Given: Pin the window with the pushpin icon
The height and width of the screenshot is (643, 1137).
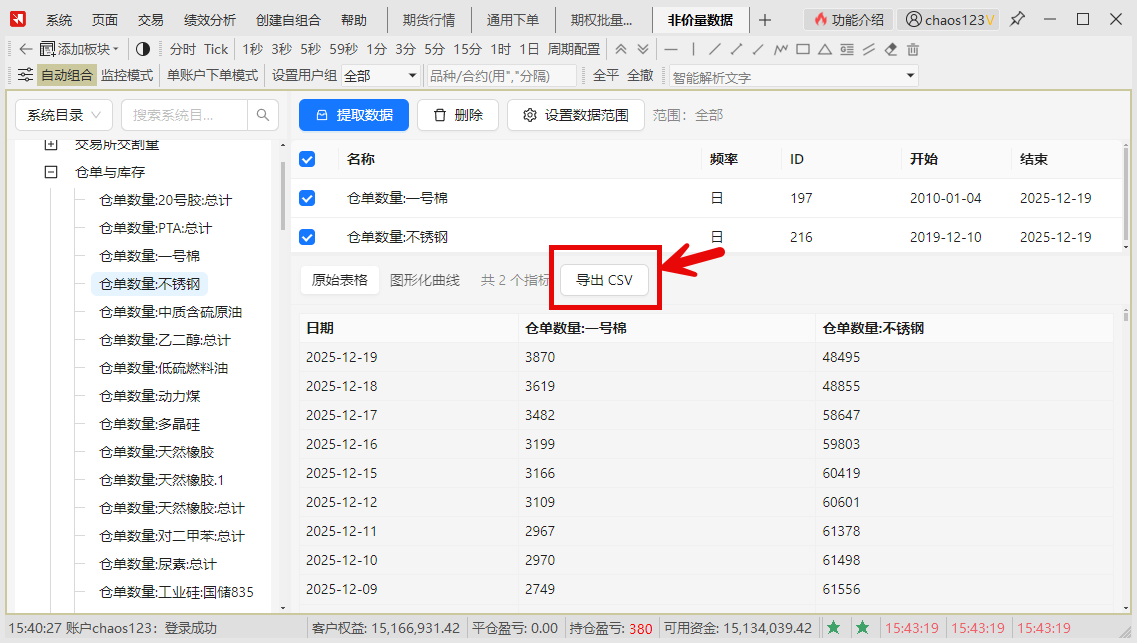Looking at the screenshot, I should [1017, 19].
